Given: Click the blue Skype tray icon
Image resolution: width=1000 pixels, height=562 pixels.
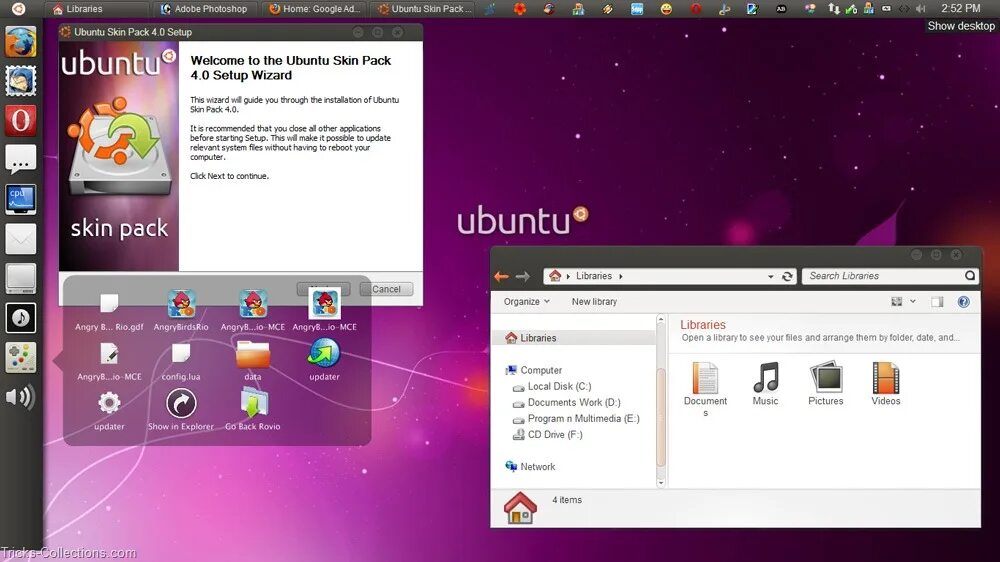Looking at the screenshot, I should (x=636, y=9).
